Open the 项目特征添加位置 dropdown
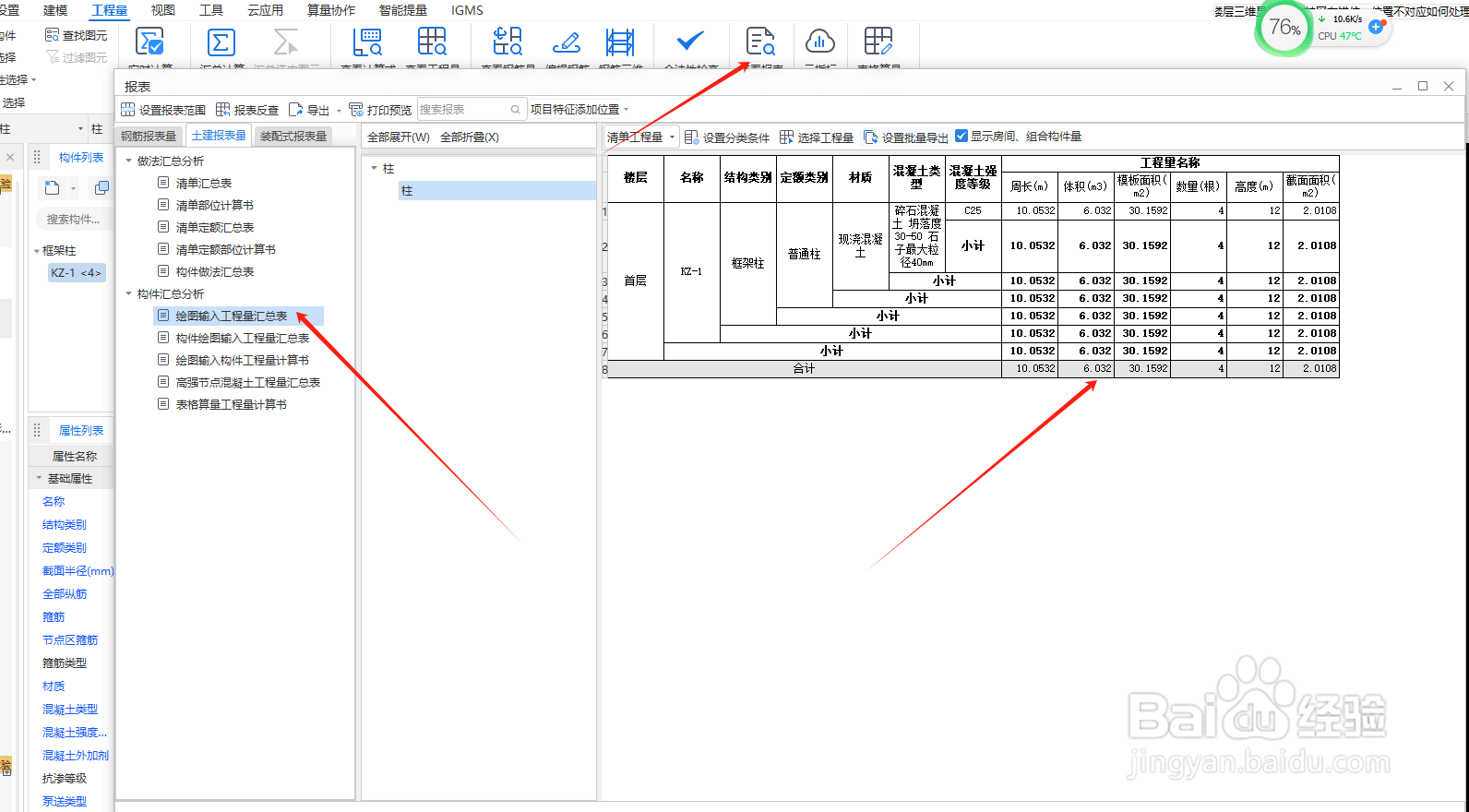Screen dimensions: 1469x812 (579, 109)
